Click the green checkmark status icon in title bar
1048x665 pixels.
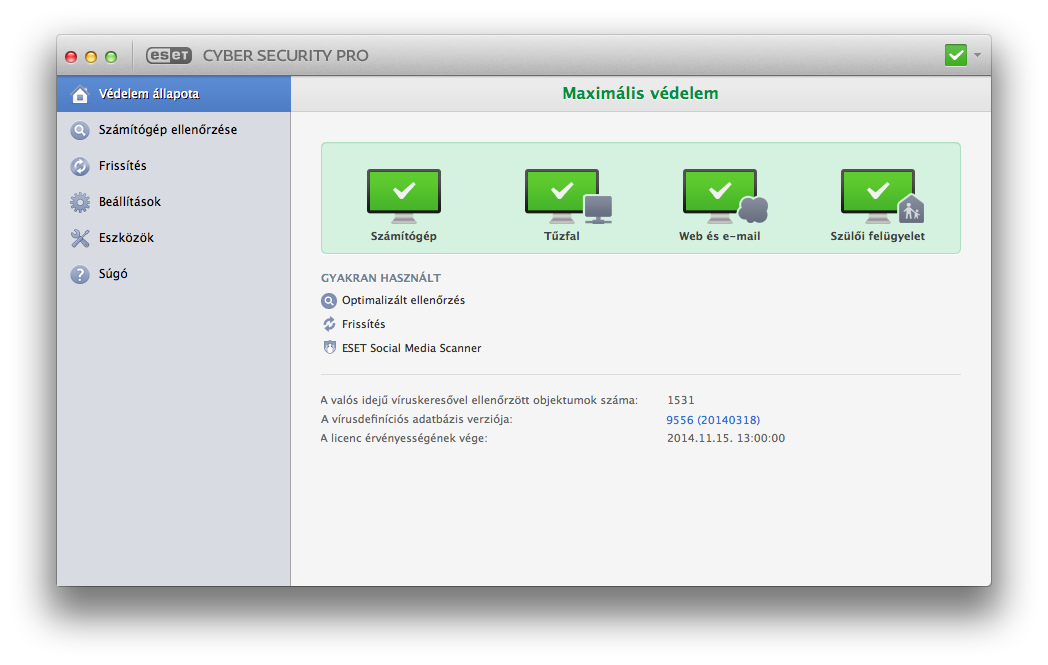(956, 55)
